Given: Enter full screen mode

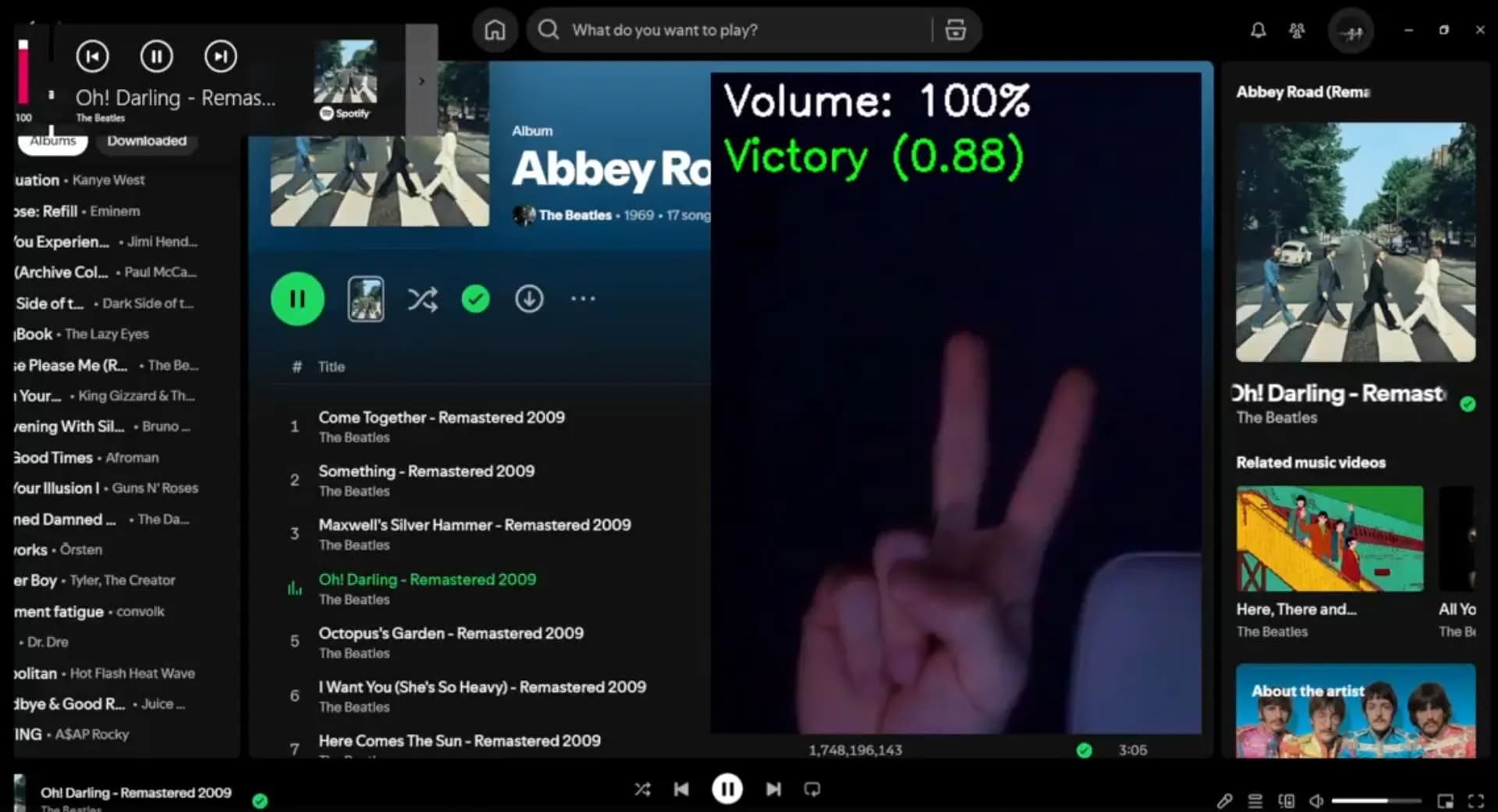Looking at the screenshot, I should 1475,801.
